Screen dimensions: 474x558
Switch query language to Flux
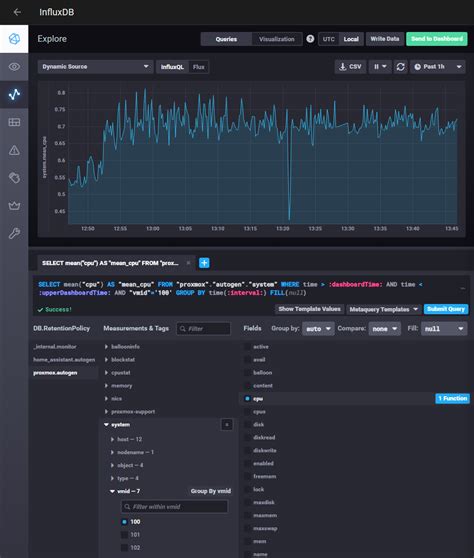199,67
